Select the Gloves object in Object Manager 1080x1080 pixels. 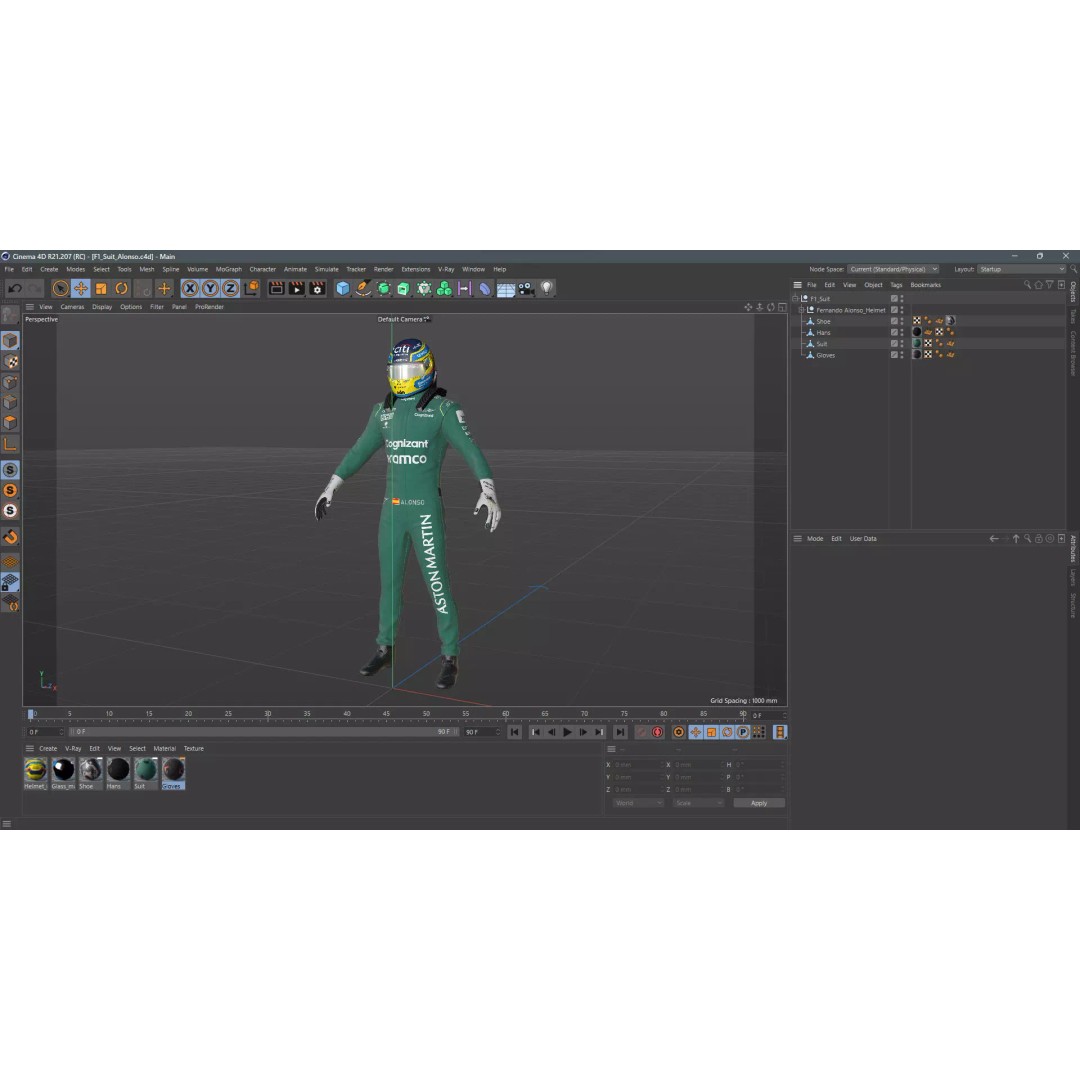(825, 355)
